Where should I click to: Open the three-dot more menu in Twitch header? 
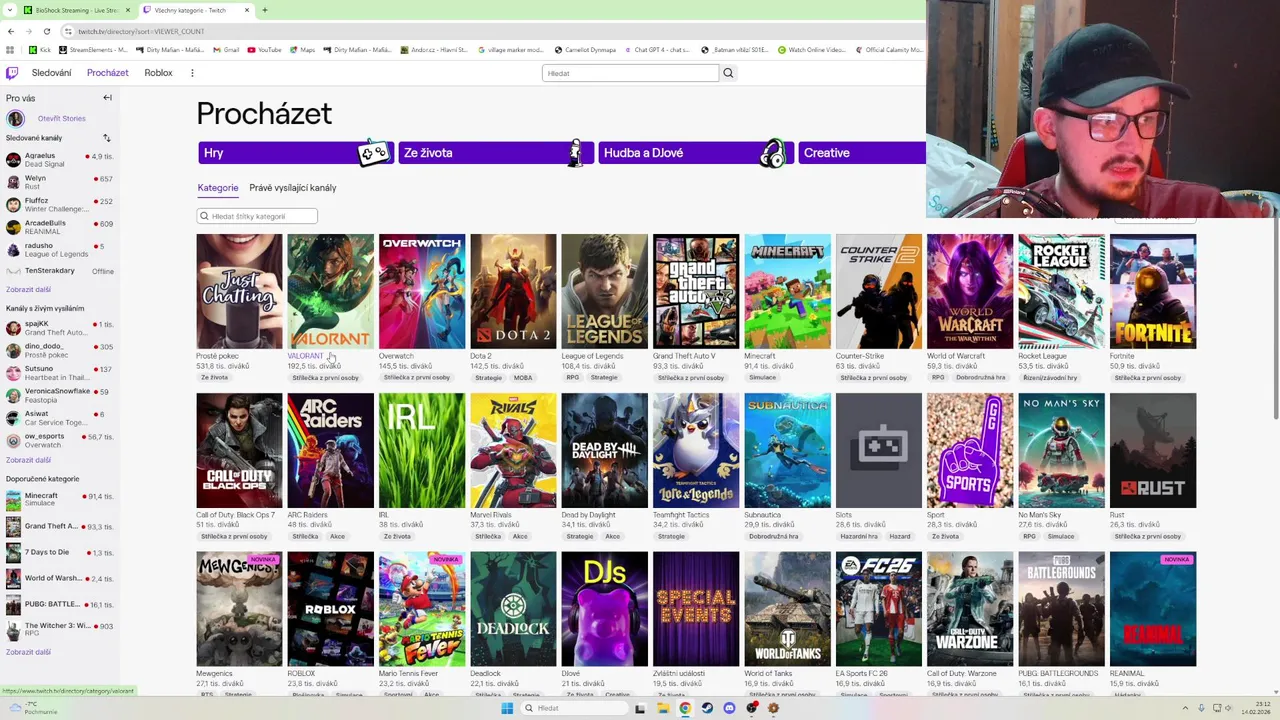(192, 73)
